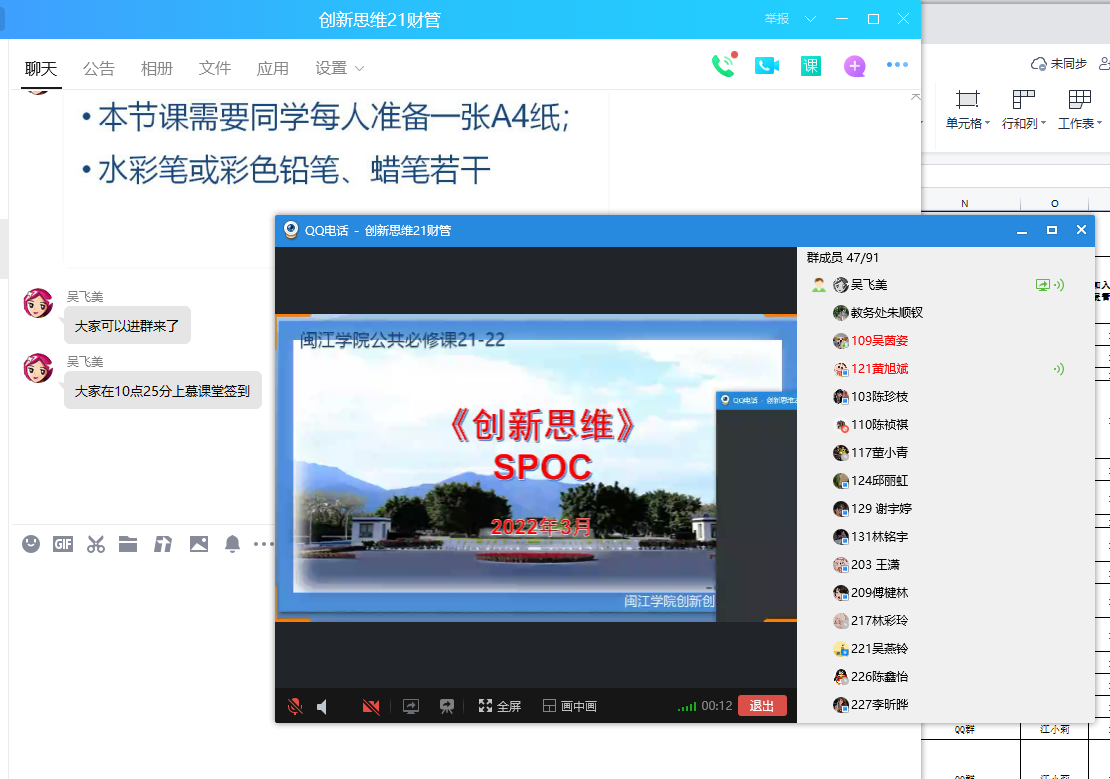Start a group voice call
This screenshot has width=1110, height=779.
[x=722, y=66]
